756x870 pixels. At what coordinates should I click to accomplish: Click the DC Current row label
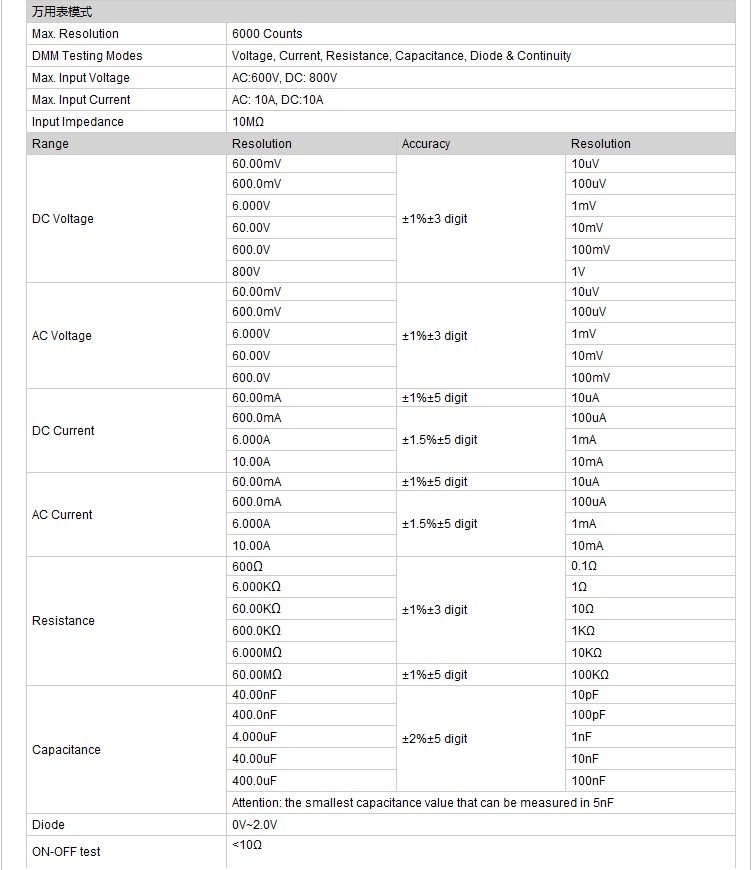[63, 431]
